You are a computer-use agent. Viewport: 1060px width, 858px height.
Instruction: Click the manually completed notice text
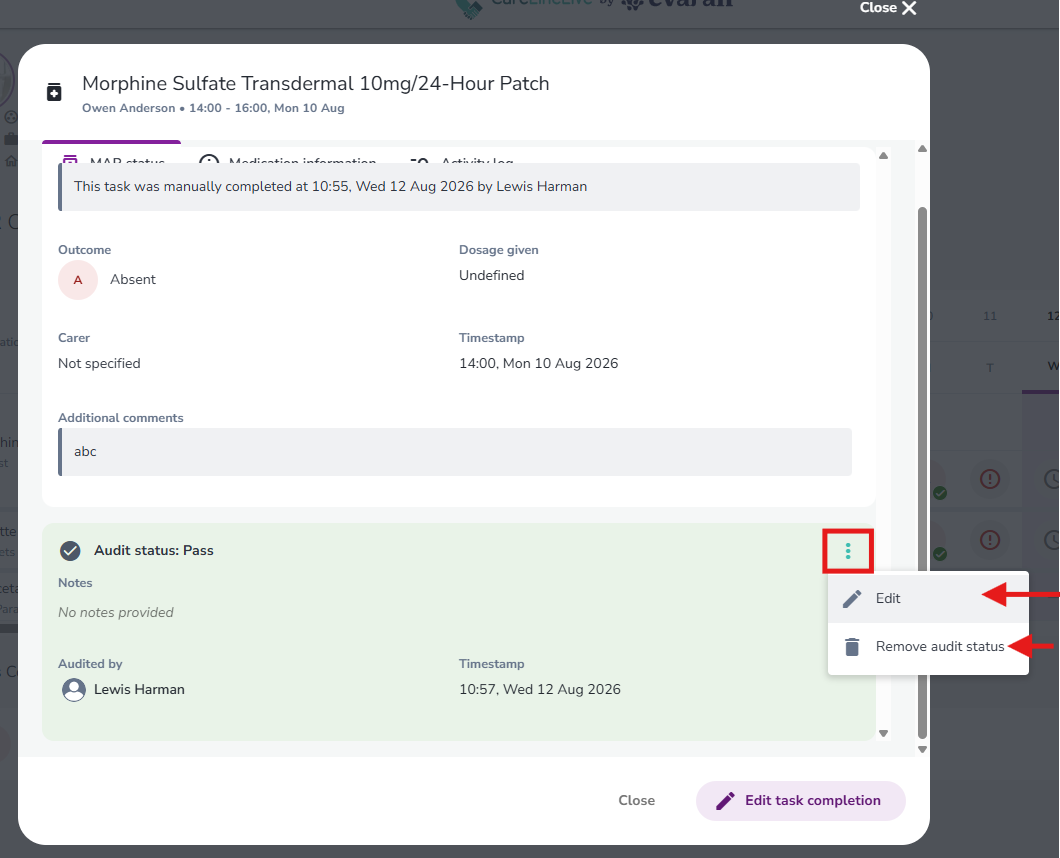coord(330,187)
